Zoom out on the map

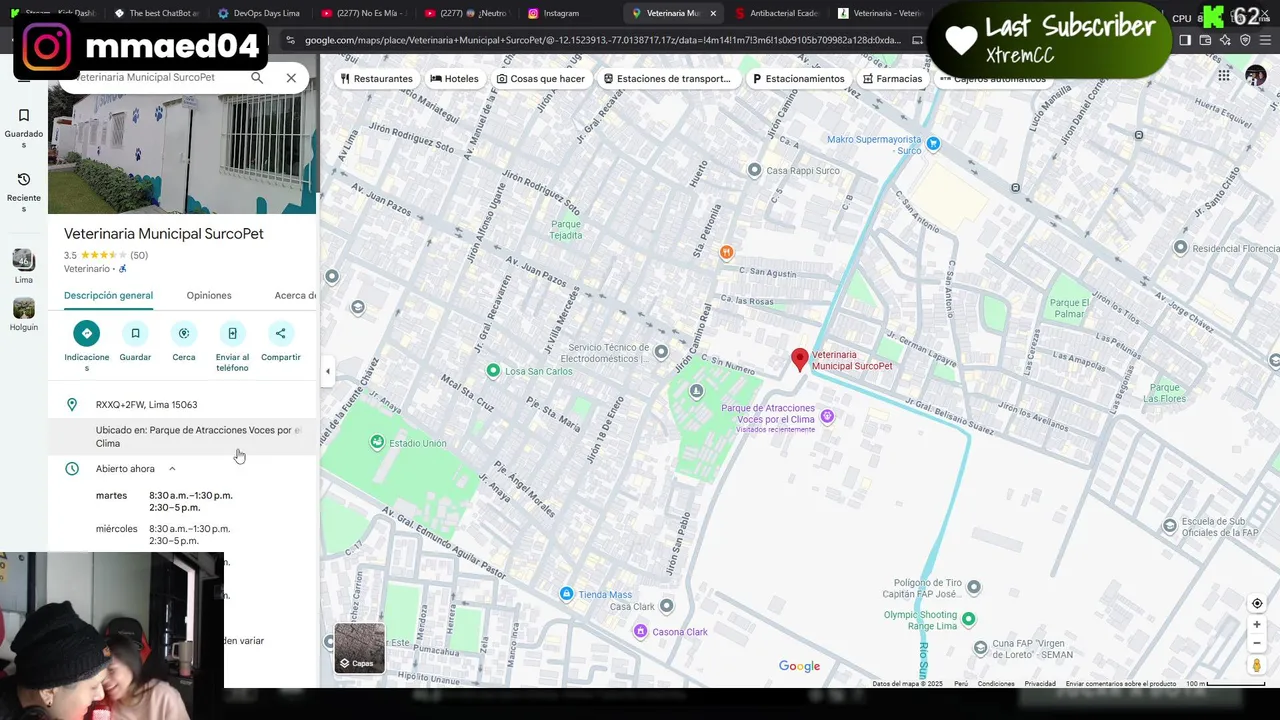[1257, 643]
